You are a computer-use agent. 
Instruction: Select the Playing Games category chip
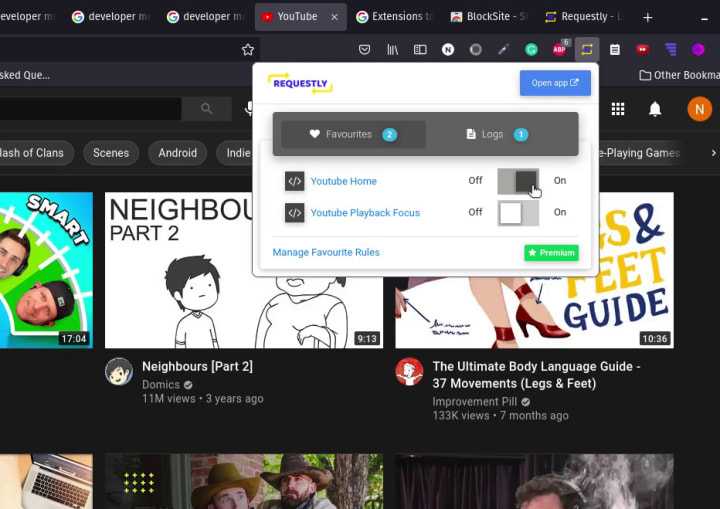coord(640,153)
